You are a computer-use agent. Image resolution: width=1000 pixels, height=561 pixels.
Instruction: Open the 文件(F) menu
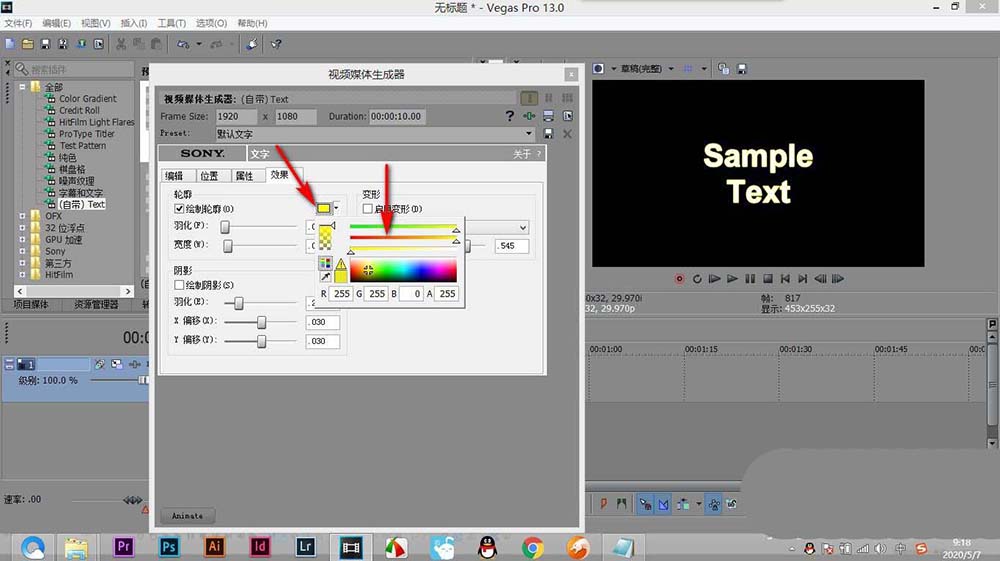coord(18,23)
